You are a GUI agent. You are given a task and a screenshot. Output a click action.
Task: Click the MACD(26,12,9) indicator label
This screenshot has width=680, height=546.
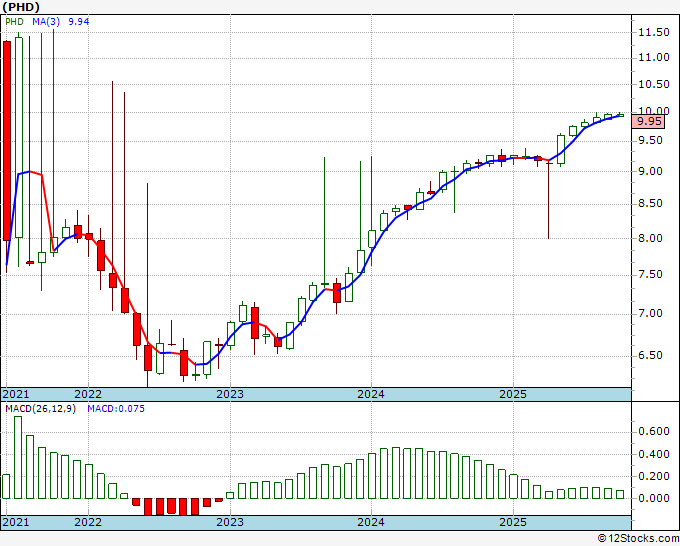tap(40, 409)
